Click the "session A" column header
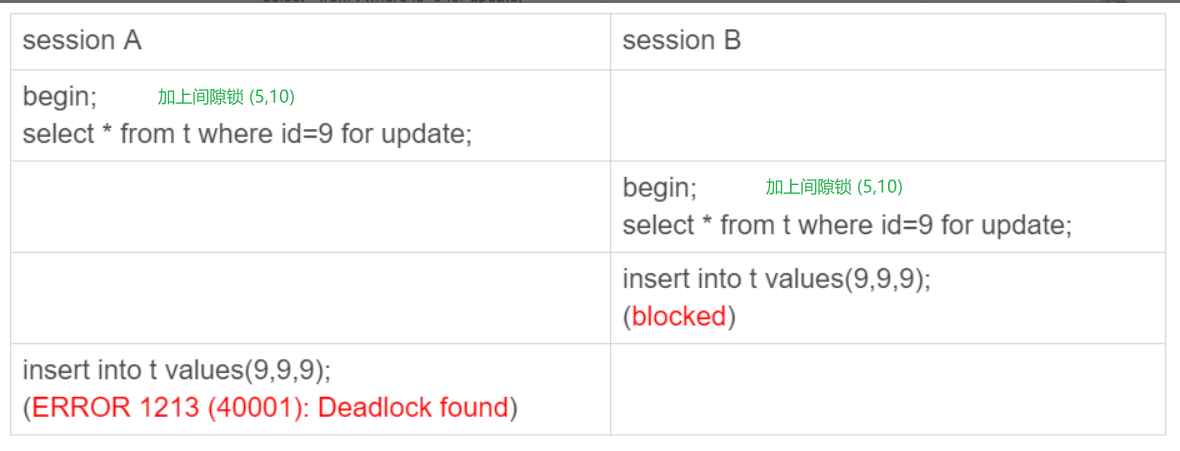Screen dimensions: 1180x451 (x=82, y=41)
